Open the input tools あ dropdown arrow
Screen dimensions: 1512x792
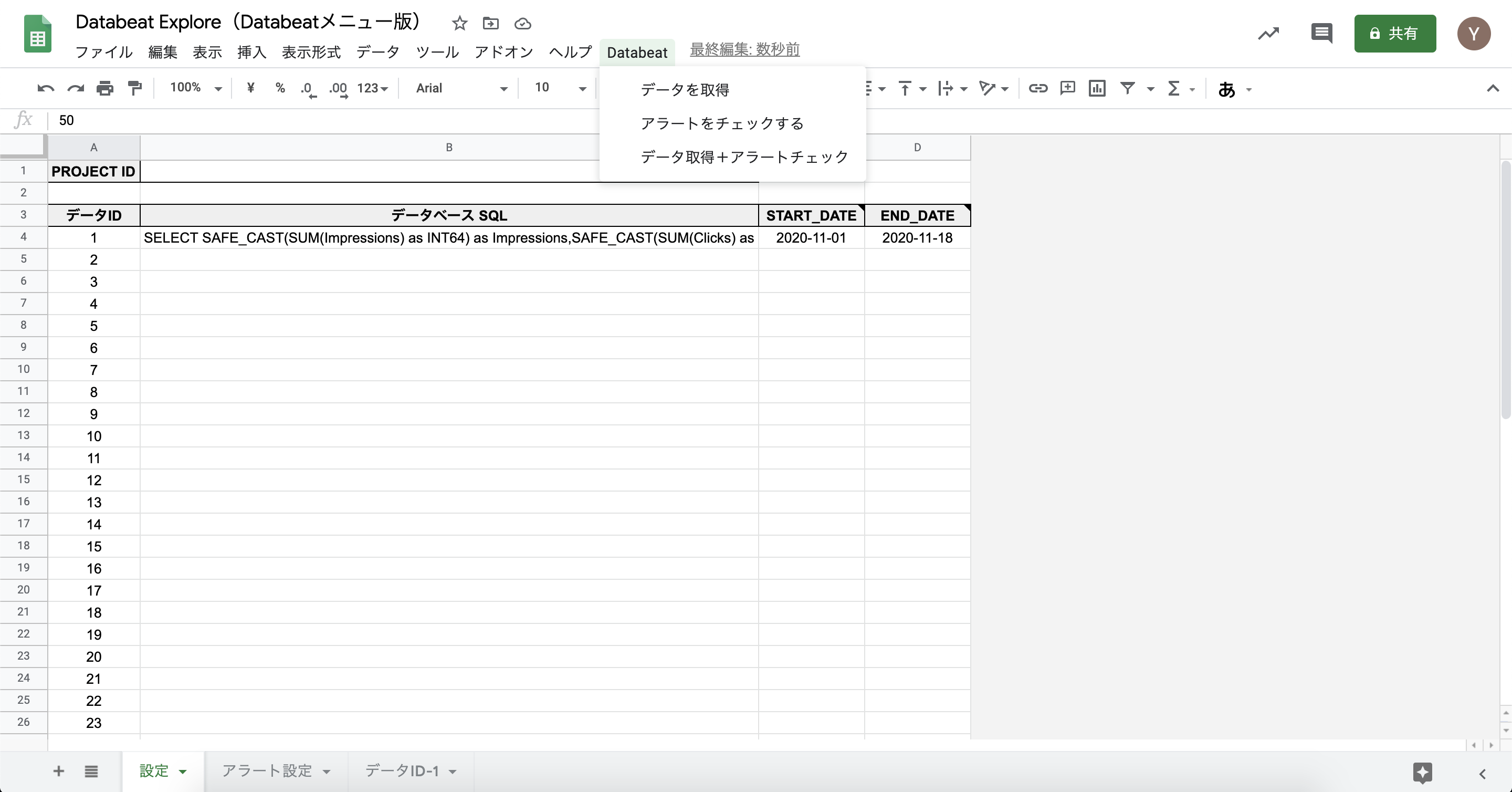point(1248,90)
